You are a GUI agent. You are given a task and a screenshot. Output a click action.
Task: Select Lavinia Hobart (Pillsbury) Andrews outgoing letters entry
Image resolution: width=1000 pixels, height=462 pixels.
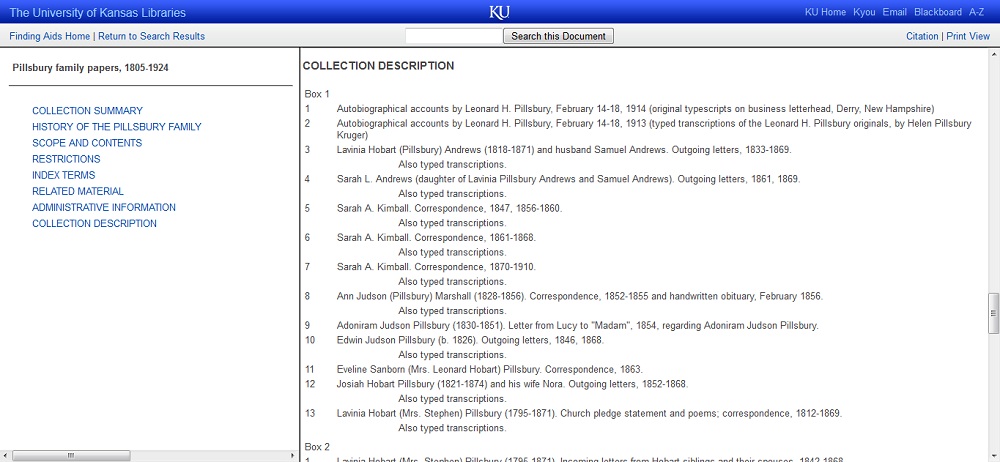click(x=564, y=150)
